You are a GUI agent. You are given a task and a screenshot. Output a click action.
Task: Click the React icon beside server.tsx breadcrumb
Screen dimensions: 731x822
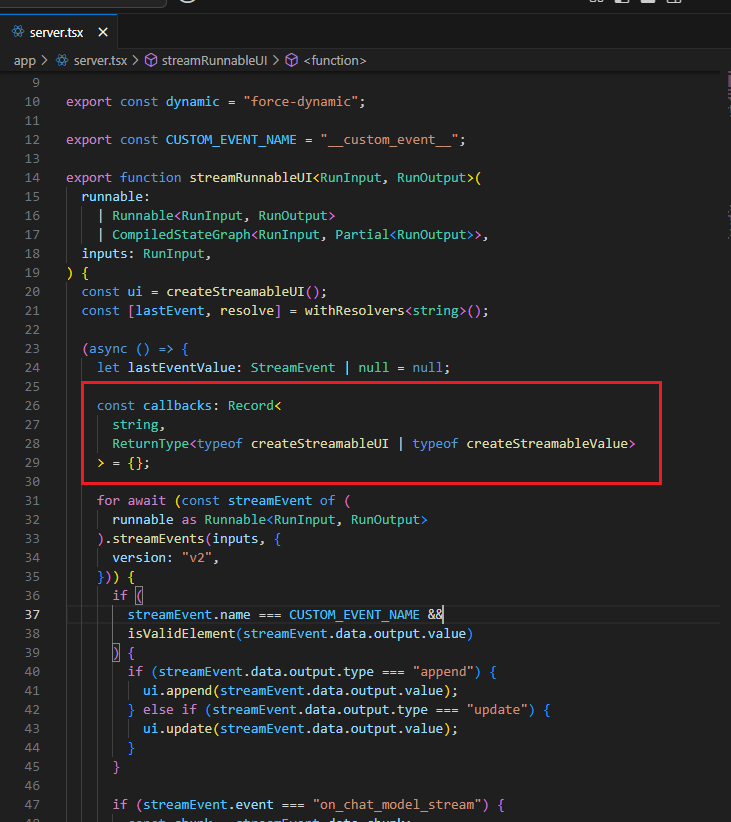[62, 61]
